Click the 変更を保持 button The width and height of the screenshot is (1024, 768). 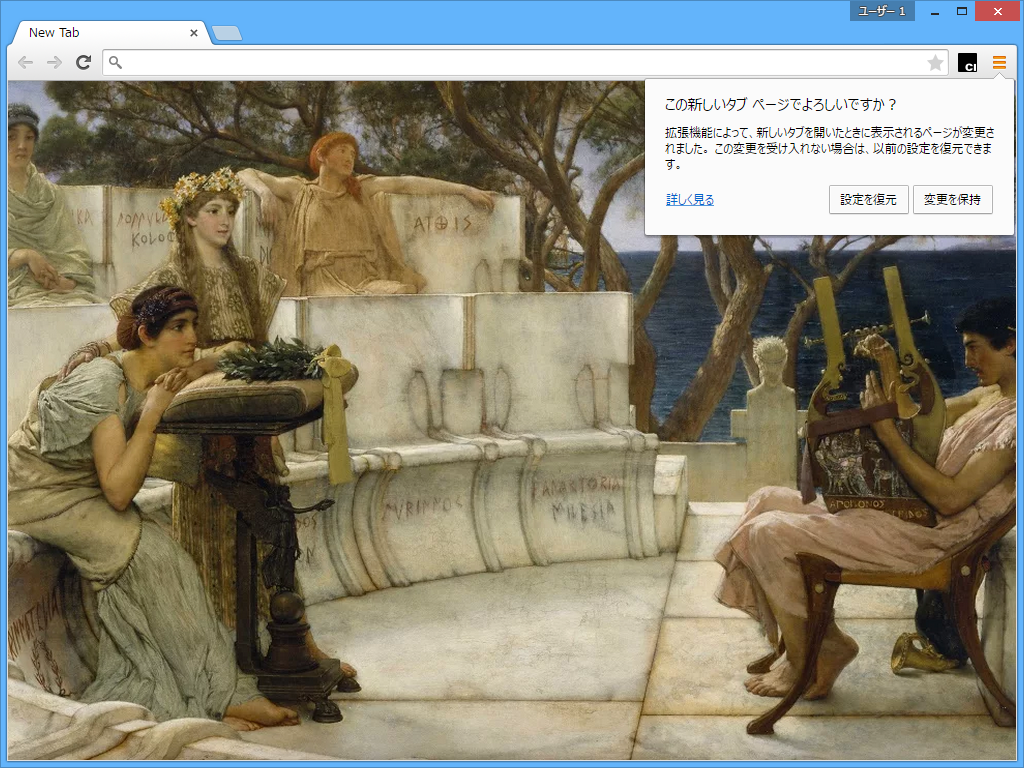tap(951, 199)
